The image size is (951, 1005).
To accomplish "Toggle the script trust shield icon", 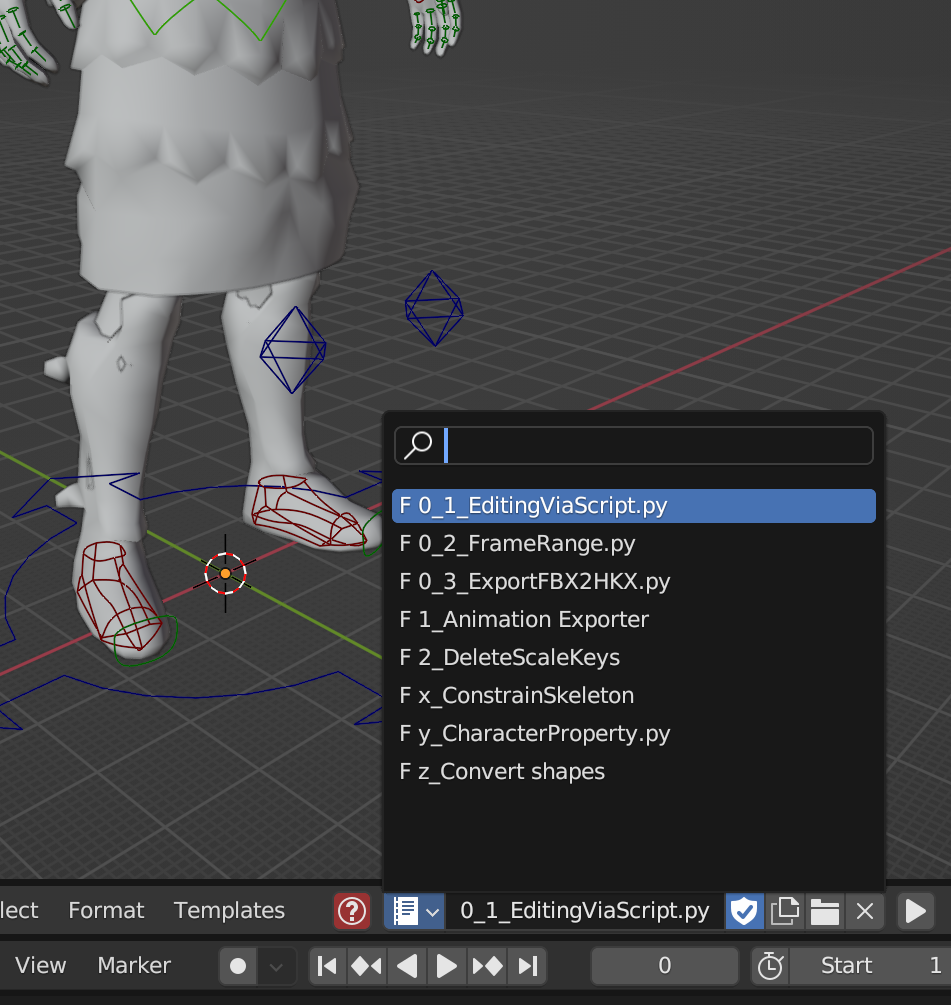I will pos(744,911).
